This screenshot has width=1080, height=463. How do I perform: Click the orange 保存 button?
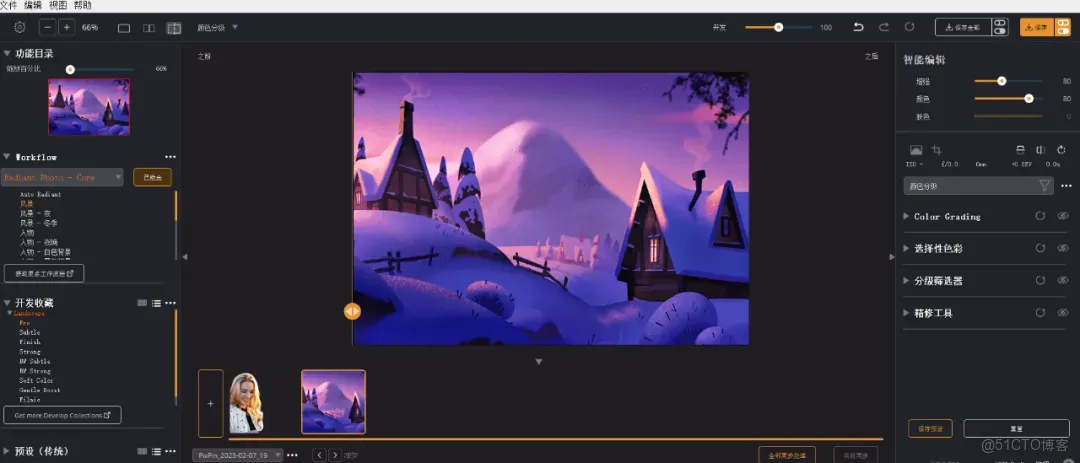tap(1037, 28)
